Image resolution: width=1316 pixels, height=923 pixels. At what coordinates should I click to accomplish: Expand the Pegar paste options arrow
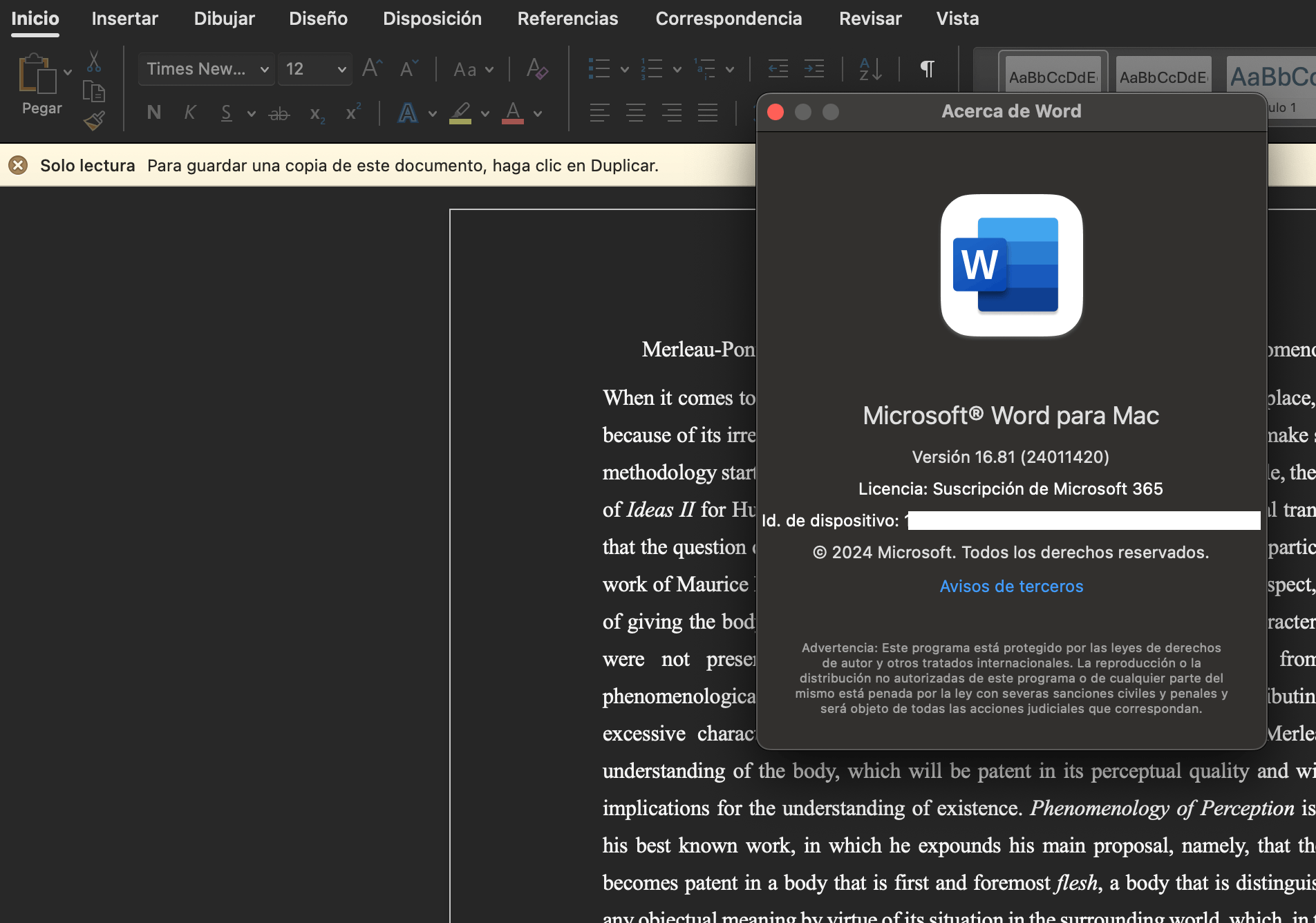pyautogui.click(x=67, y=72)
